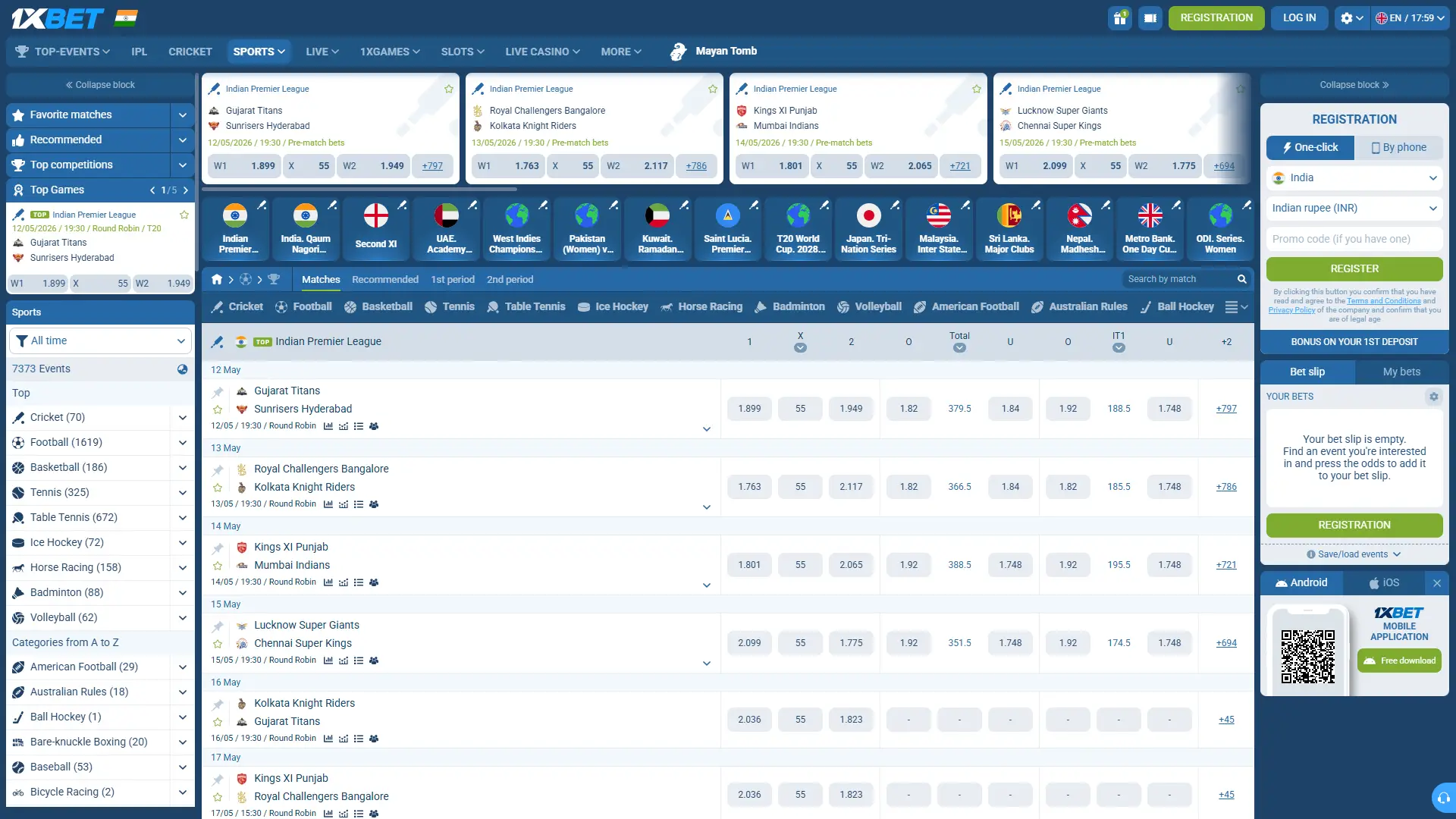Image resolution: width=1456 pixels, height=819 pixels.
Task: Go to next Top Games page arrow
Action: point(186,190)
